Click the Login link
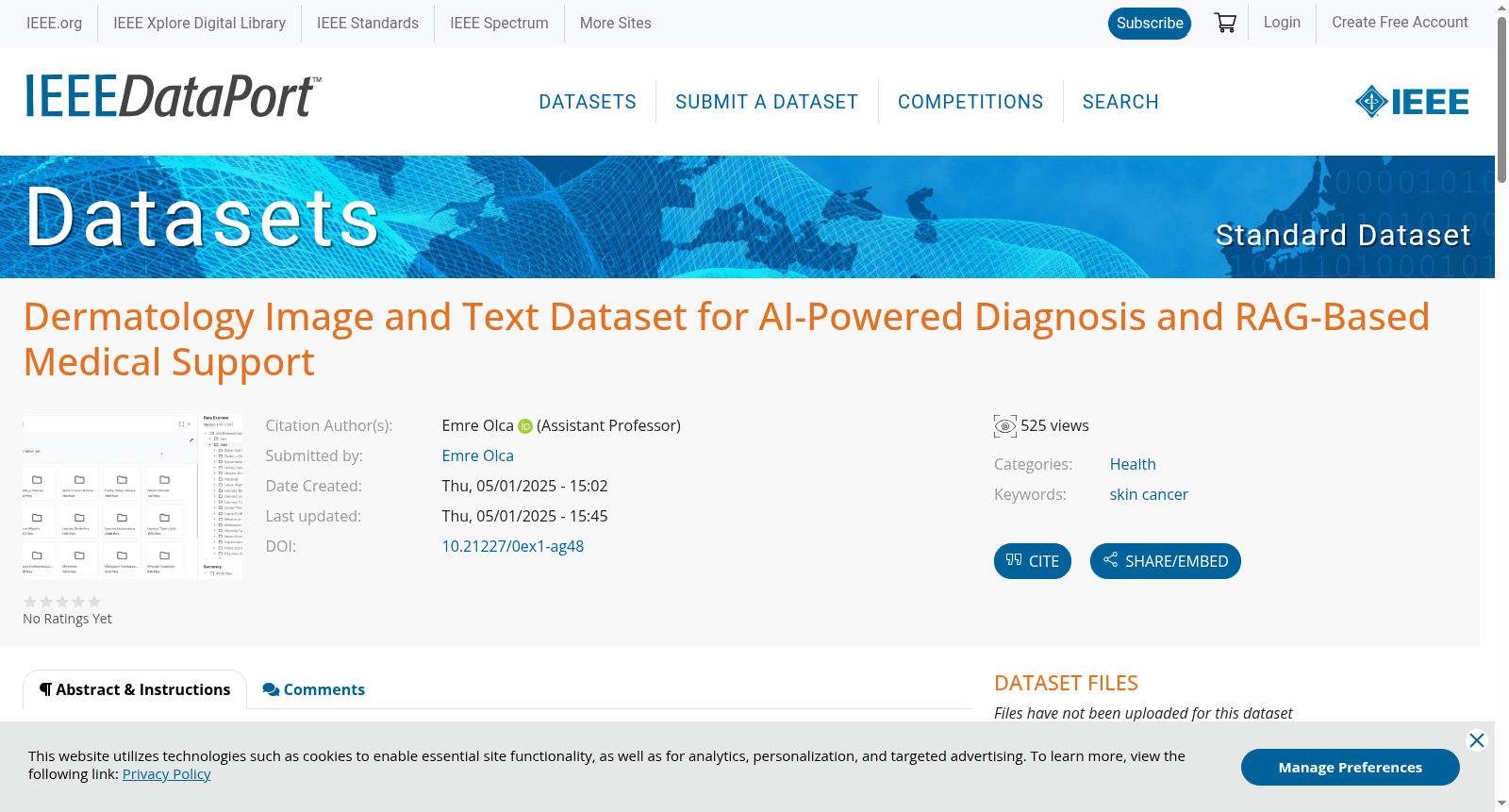Viewport: 1509px width, 812px height. 1282,22
